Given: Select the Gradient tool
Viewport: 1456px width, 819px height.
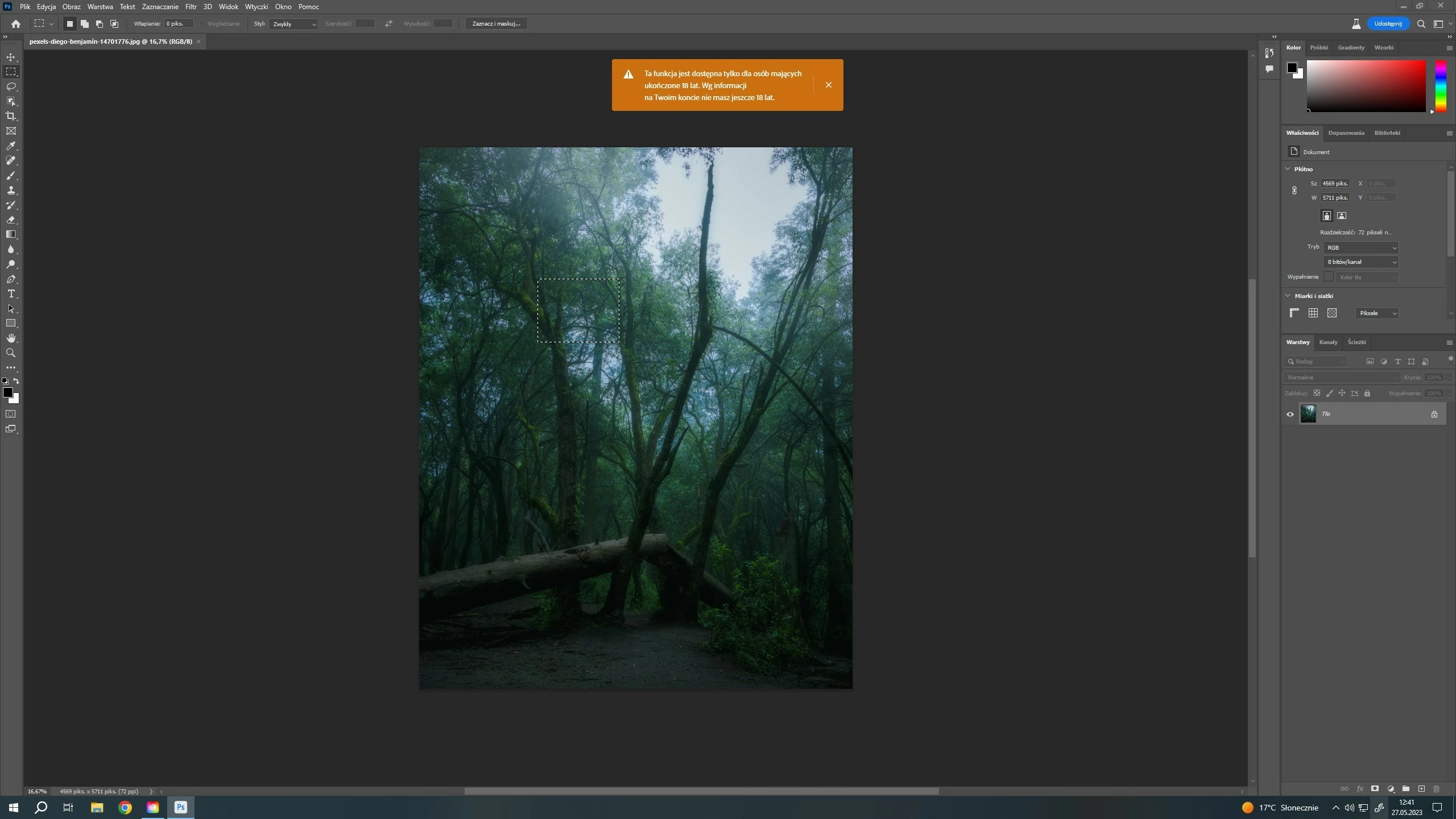Looking at the screenshot, I should point(11,234).
